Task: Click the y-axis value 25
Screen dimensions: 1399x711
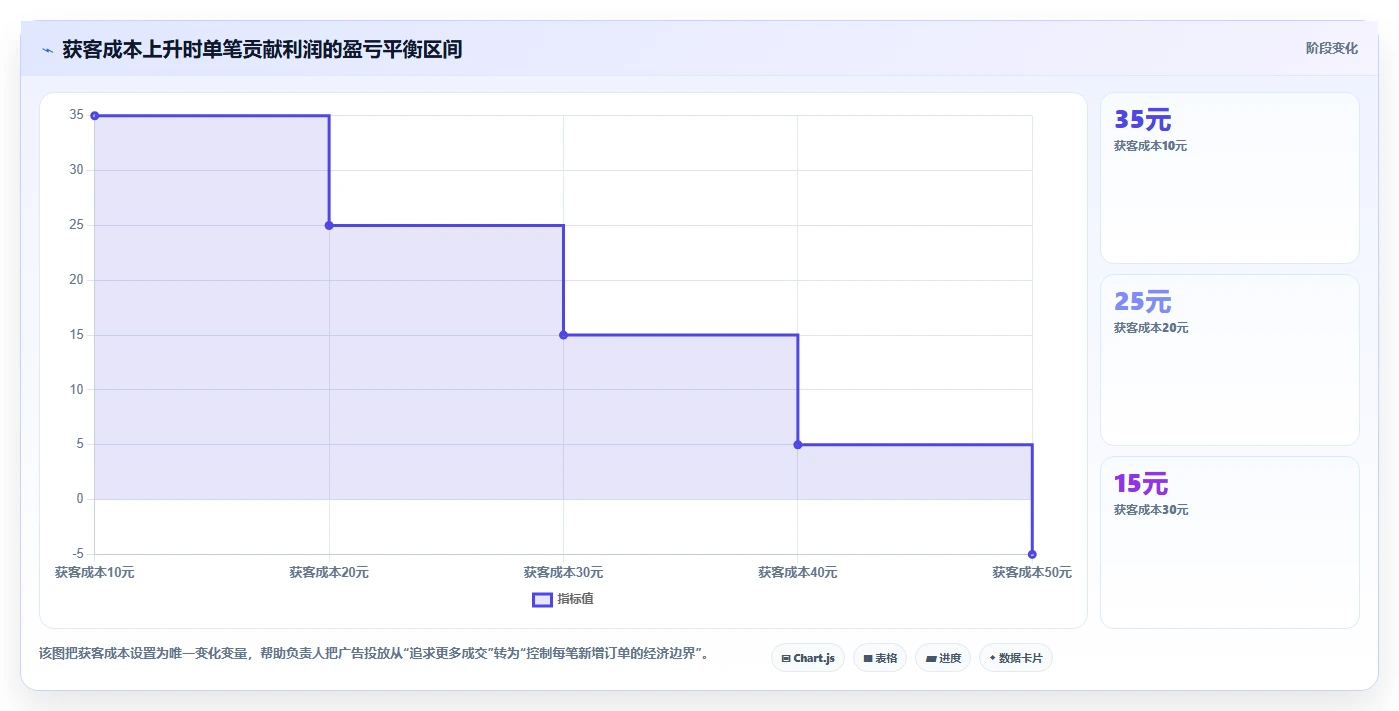Action: click(x=77, y=225)
